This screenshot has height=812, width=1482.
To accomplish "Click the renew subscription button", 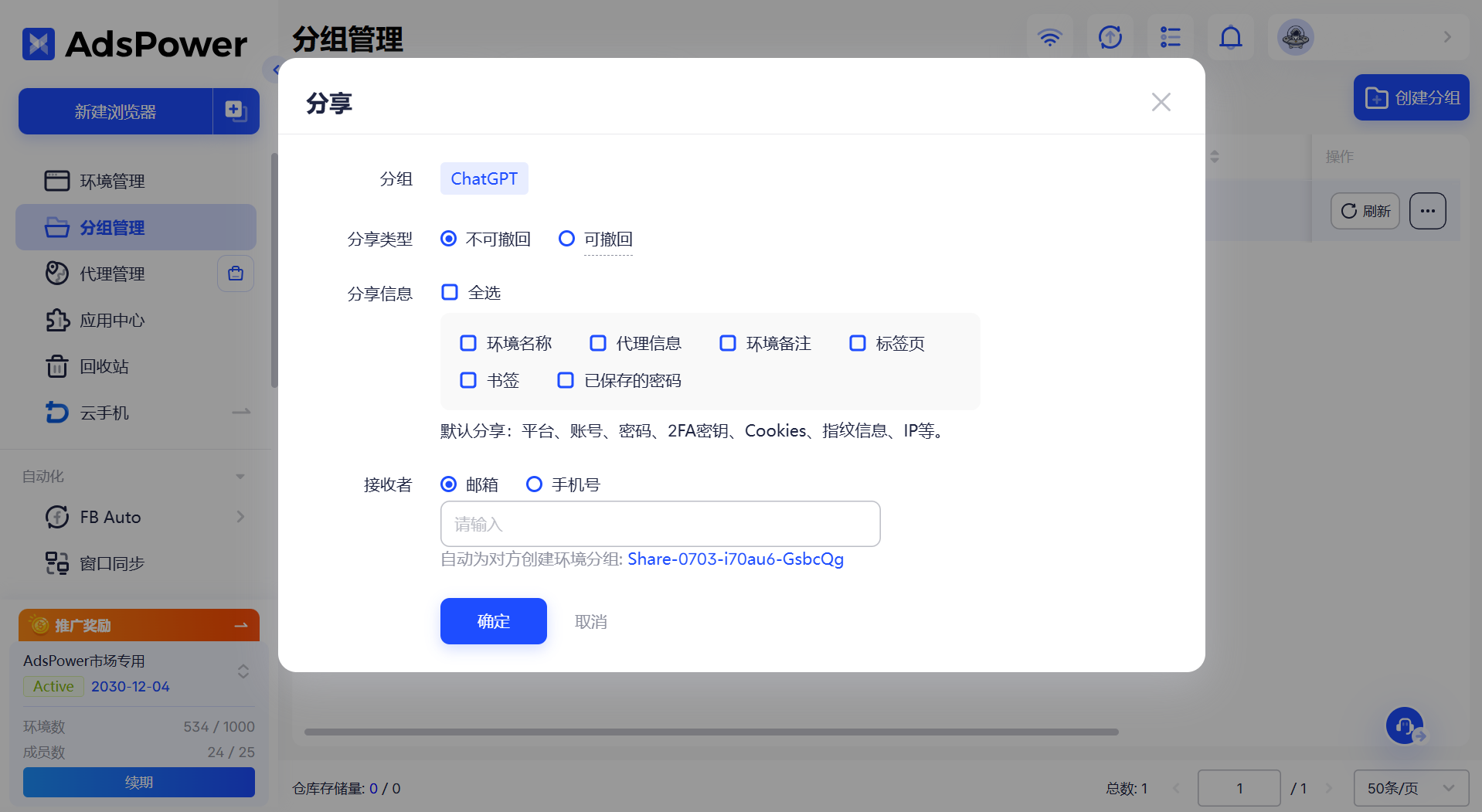I will pos(139,783).
